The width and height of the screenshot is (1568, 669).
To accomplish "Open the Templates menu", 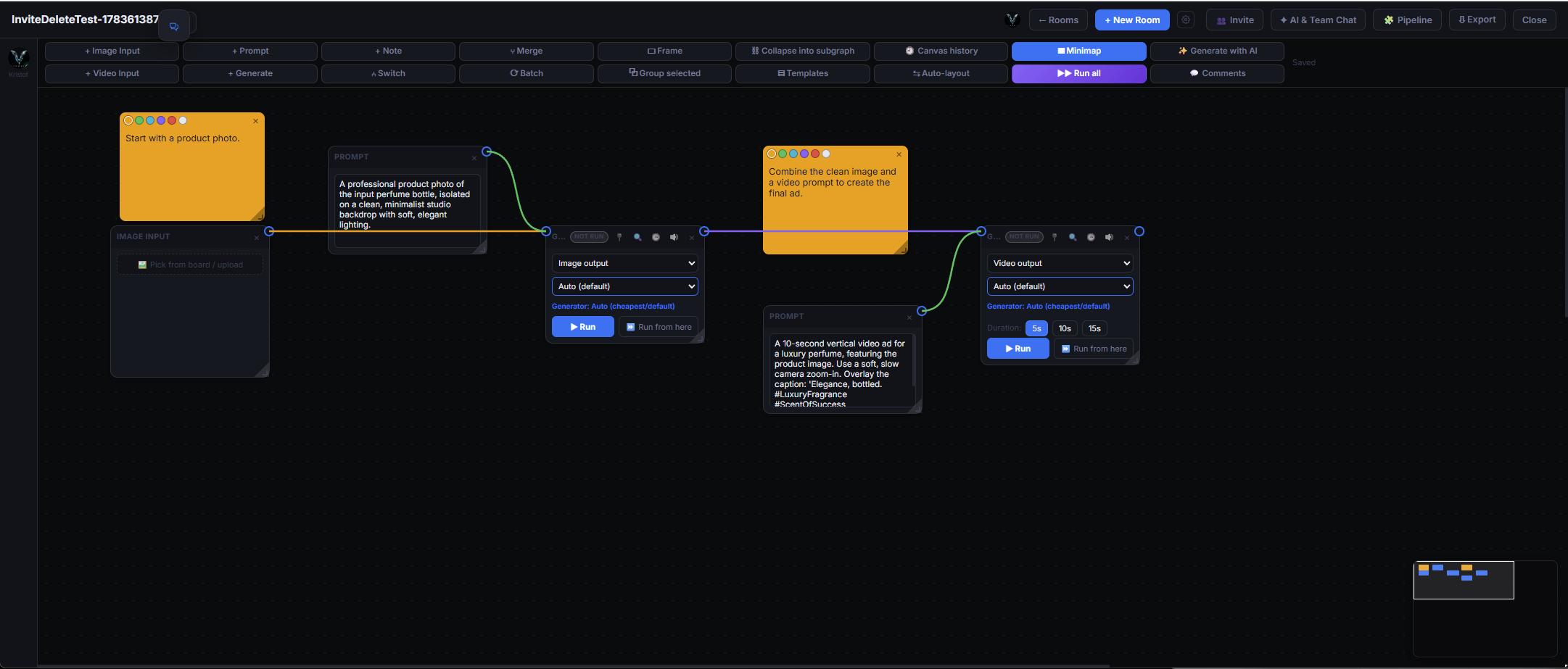I will pyautogui.click(x=802, y=73).
